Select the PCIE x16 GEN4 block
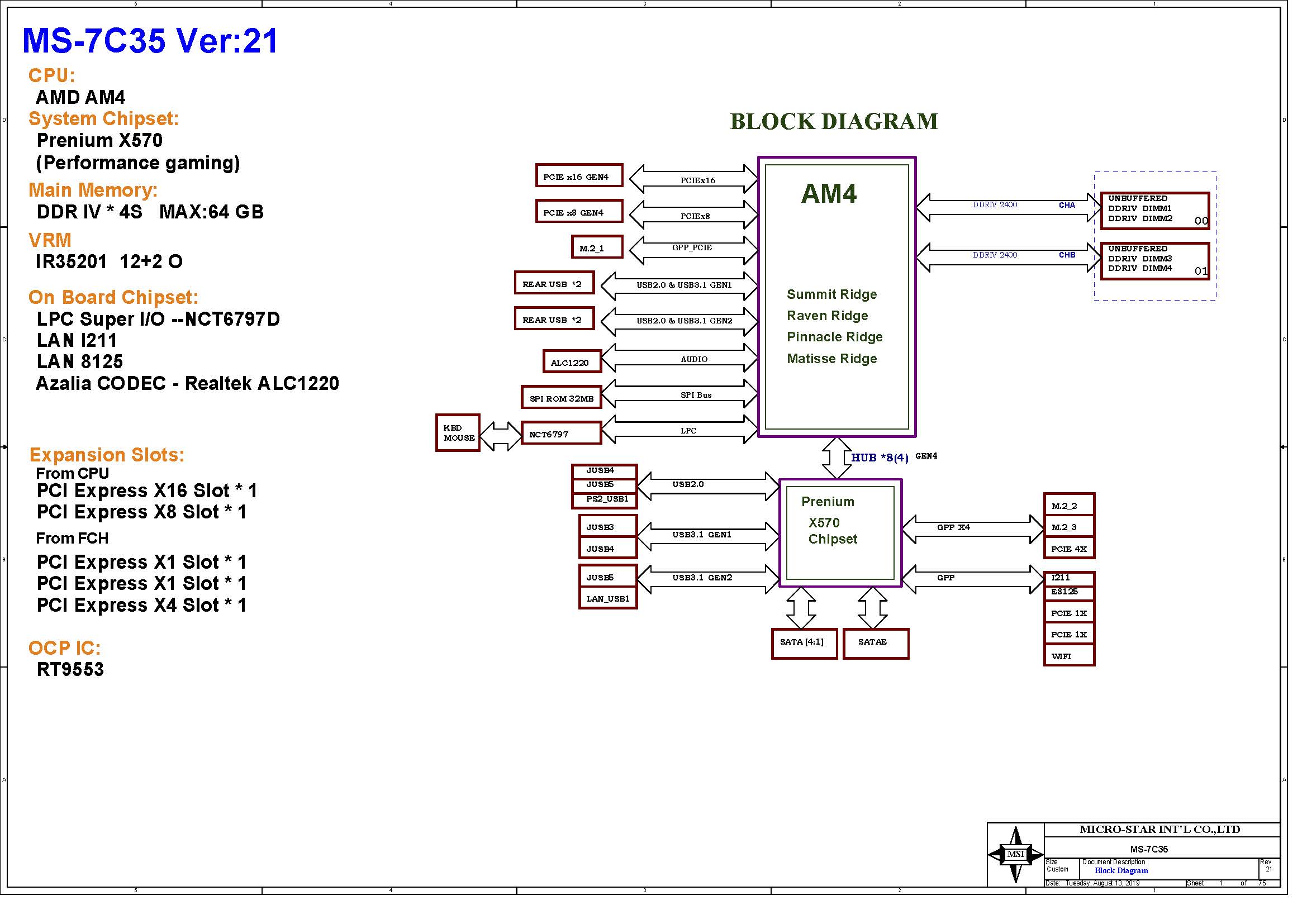The image size is (1307, 924). tap(579, 176)
